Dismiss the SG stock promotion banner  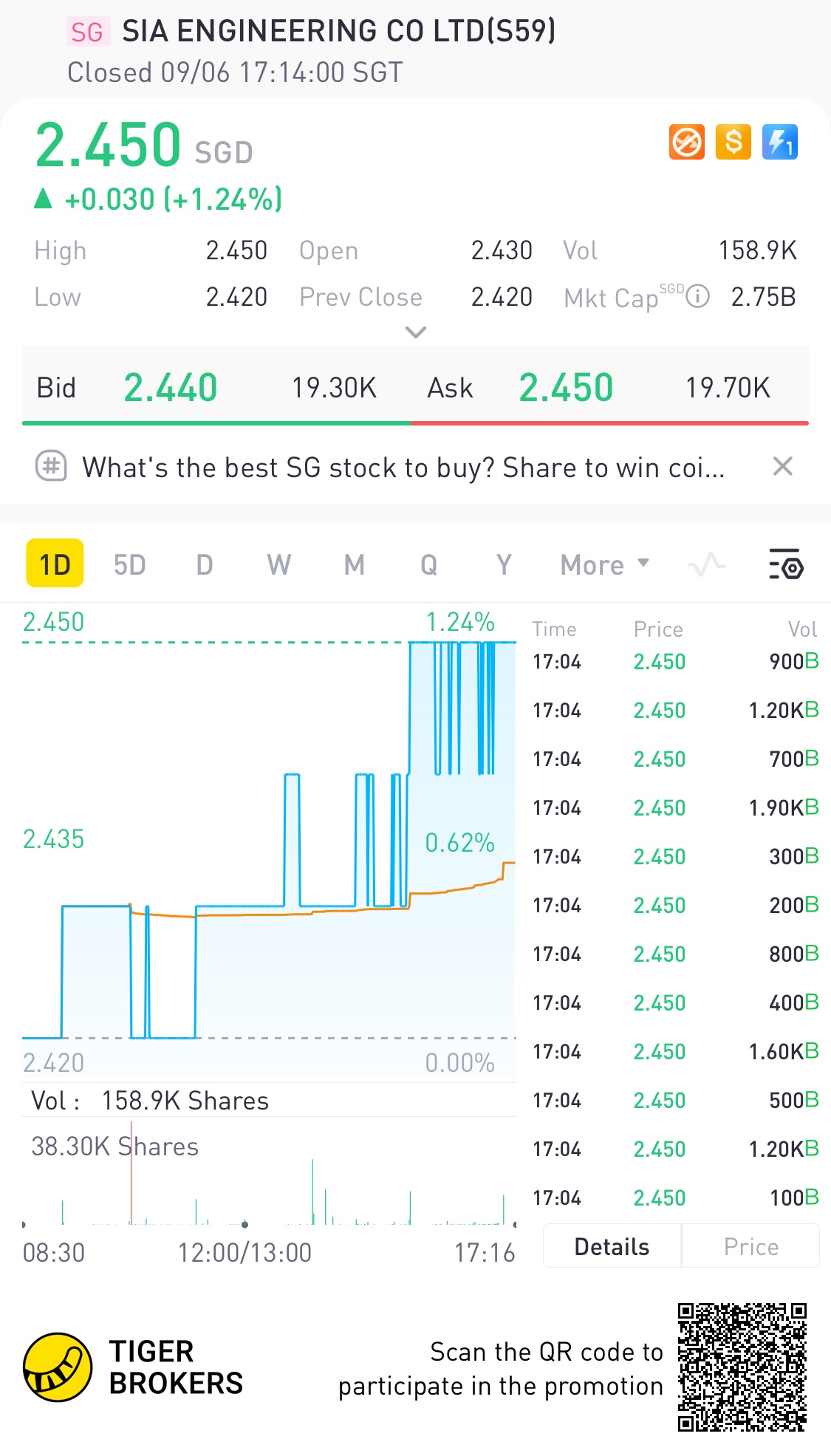click(782, 466)
